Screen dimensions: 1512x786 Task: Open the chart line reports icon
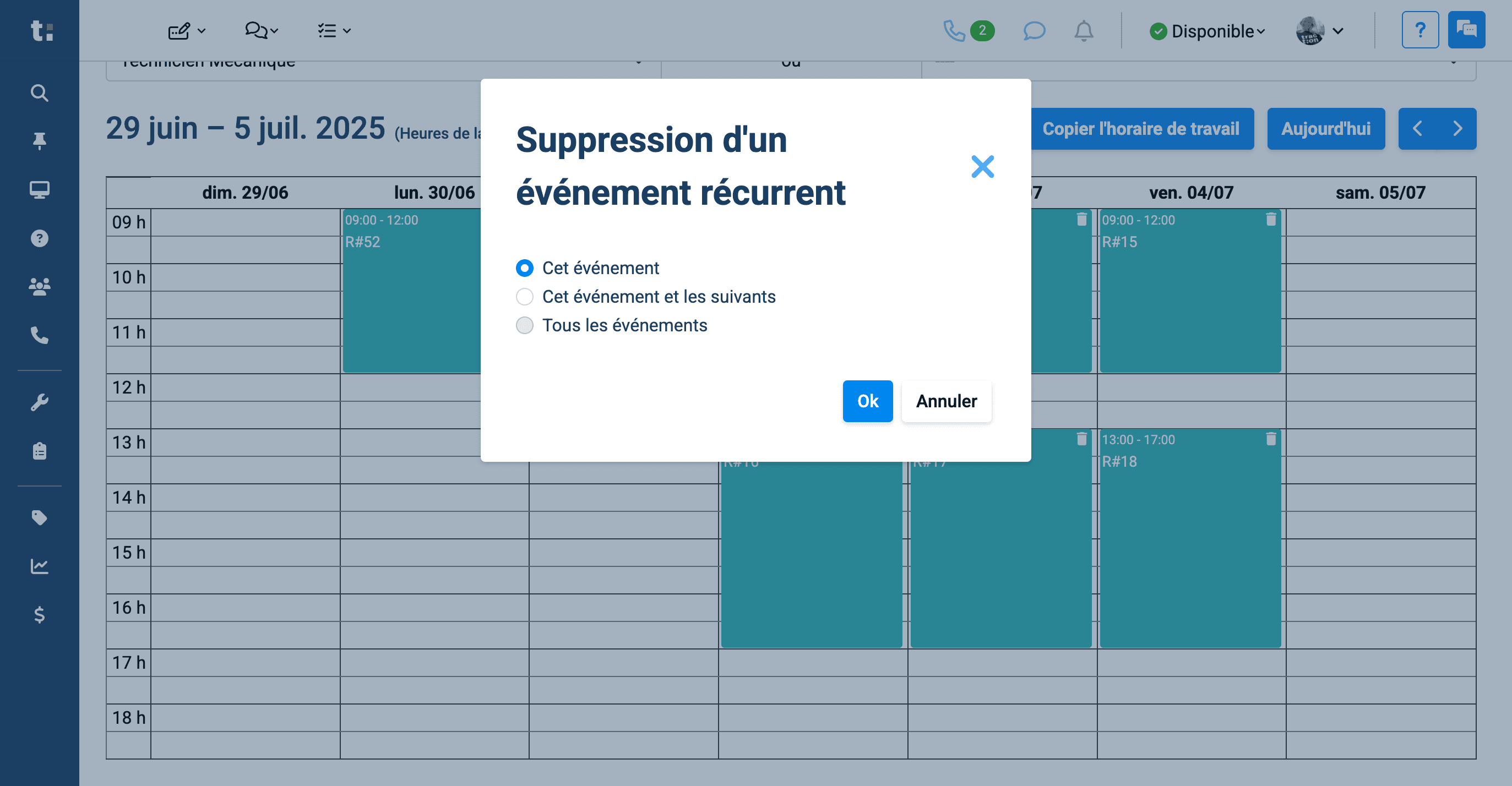tap(39, 566)
